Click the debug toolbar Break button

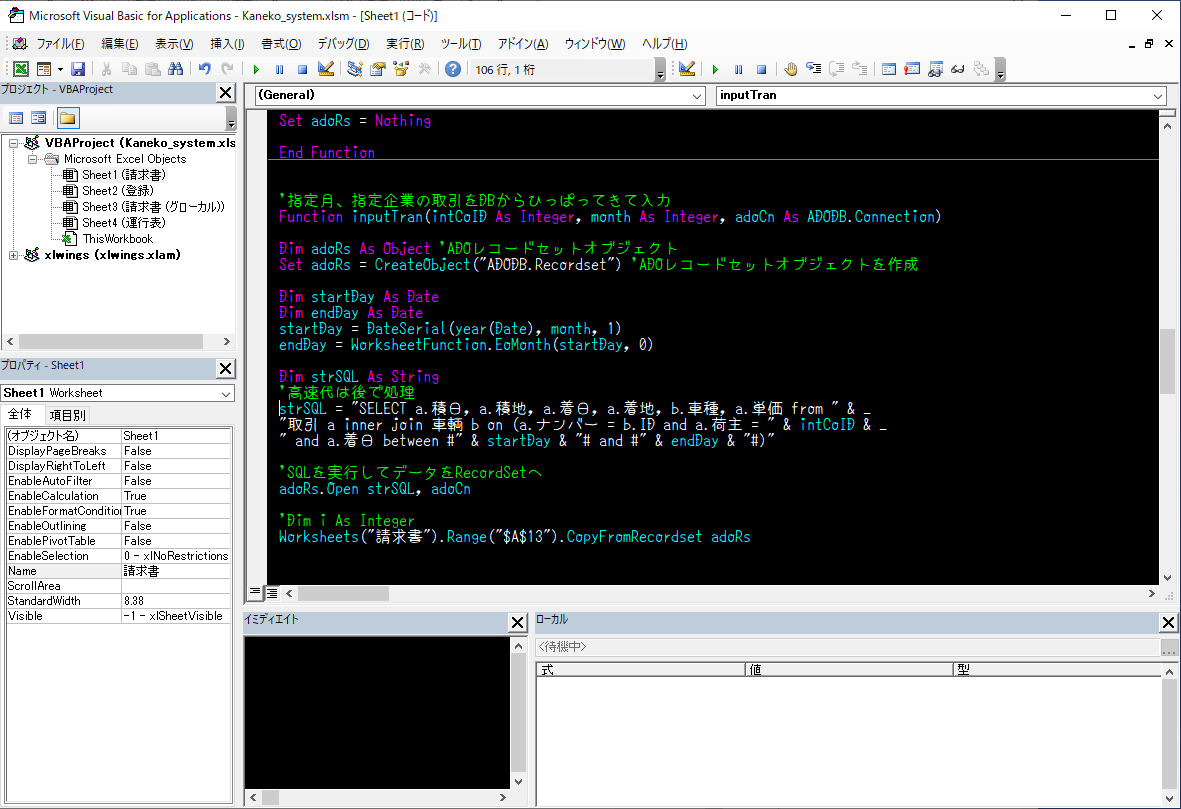pos(739,69)
